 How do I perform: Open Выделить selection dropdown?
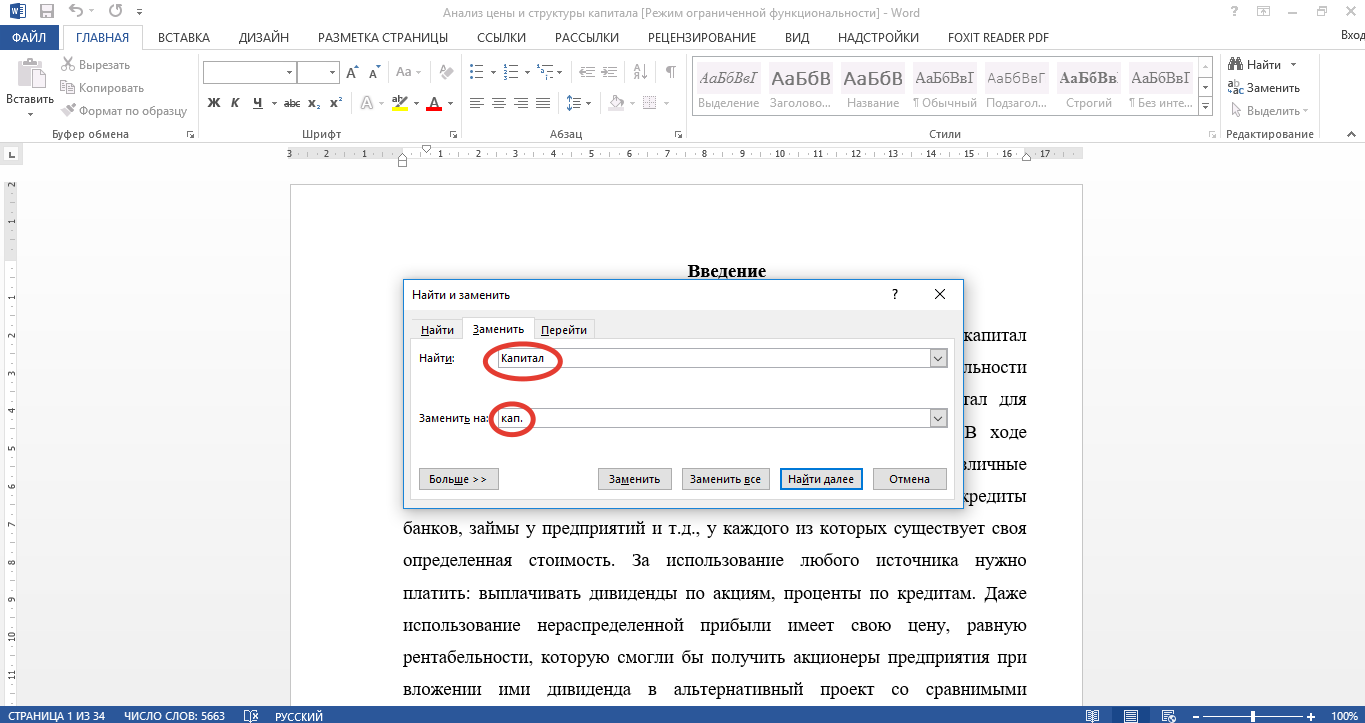click(1268, 111)
